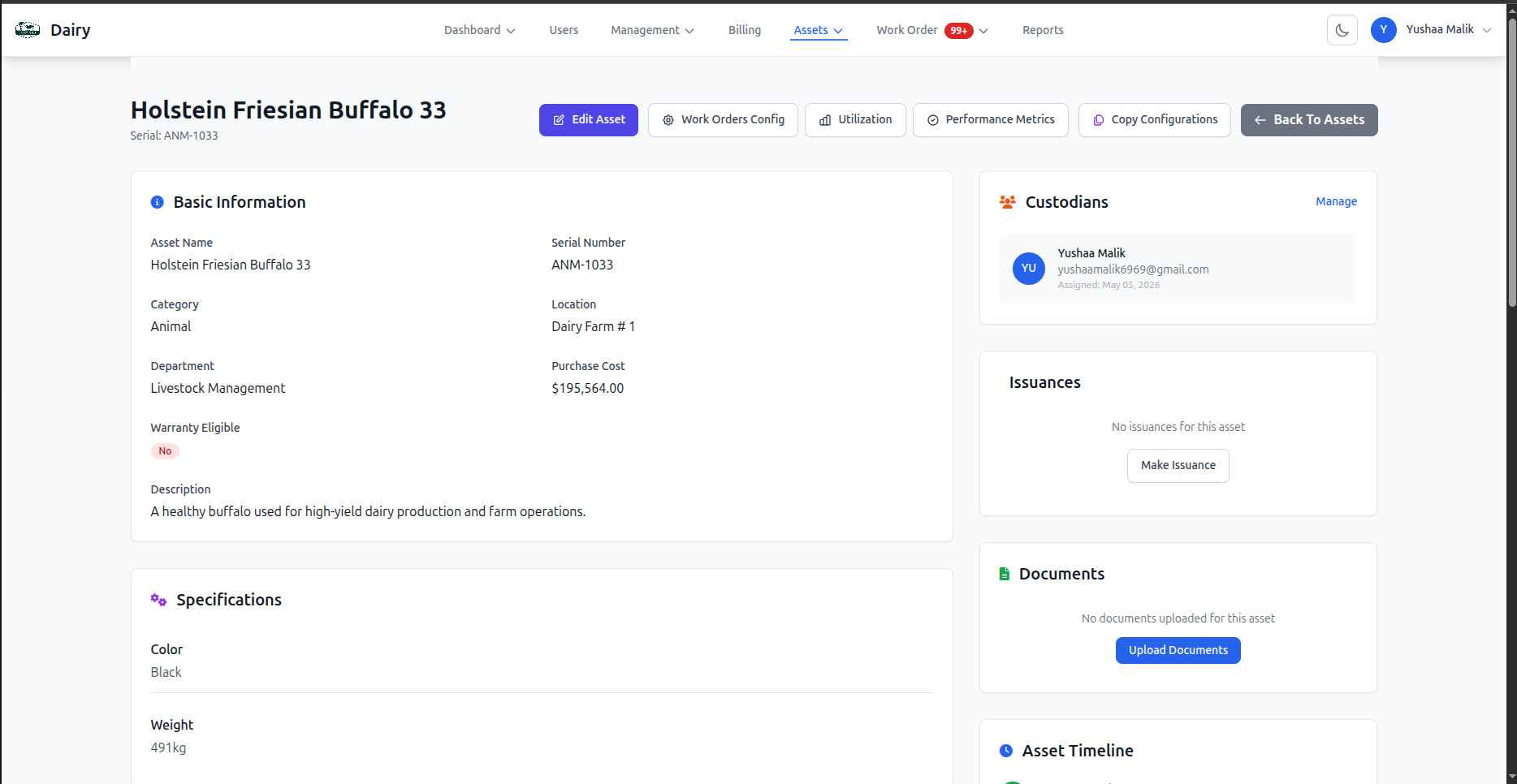Click category value Animal
Screen dimensions: 1517x784
click(x=171, y=326)
